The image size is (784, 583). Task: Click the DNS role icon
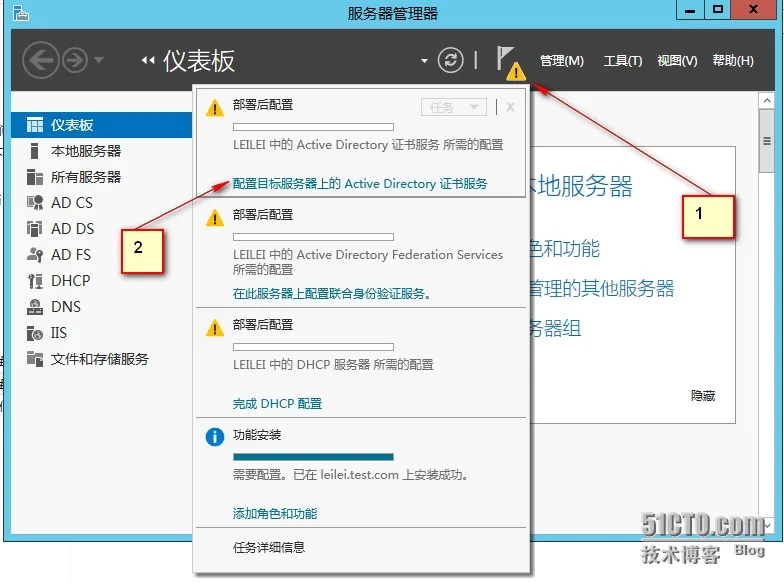point(34,307)
